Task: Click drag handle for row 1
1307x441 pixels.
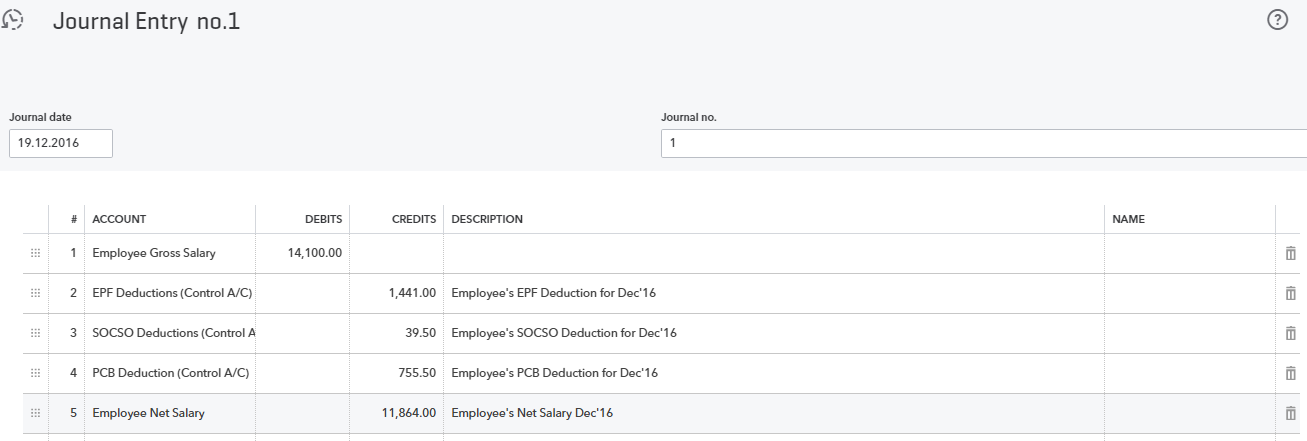Action: coord(36,253)
